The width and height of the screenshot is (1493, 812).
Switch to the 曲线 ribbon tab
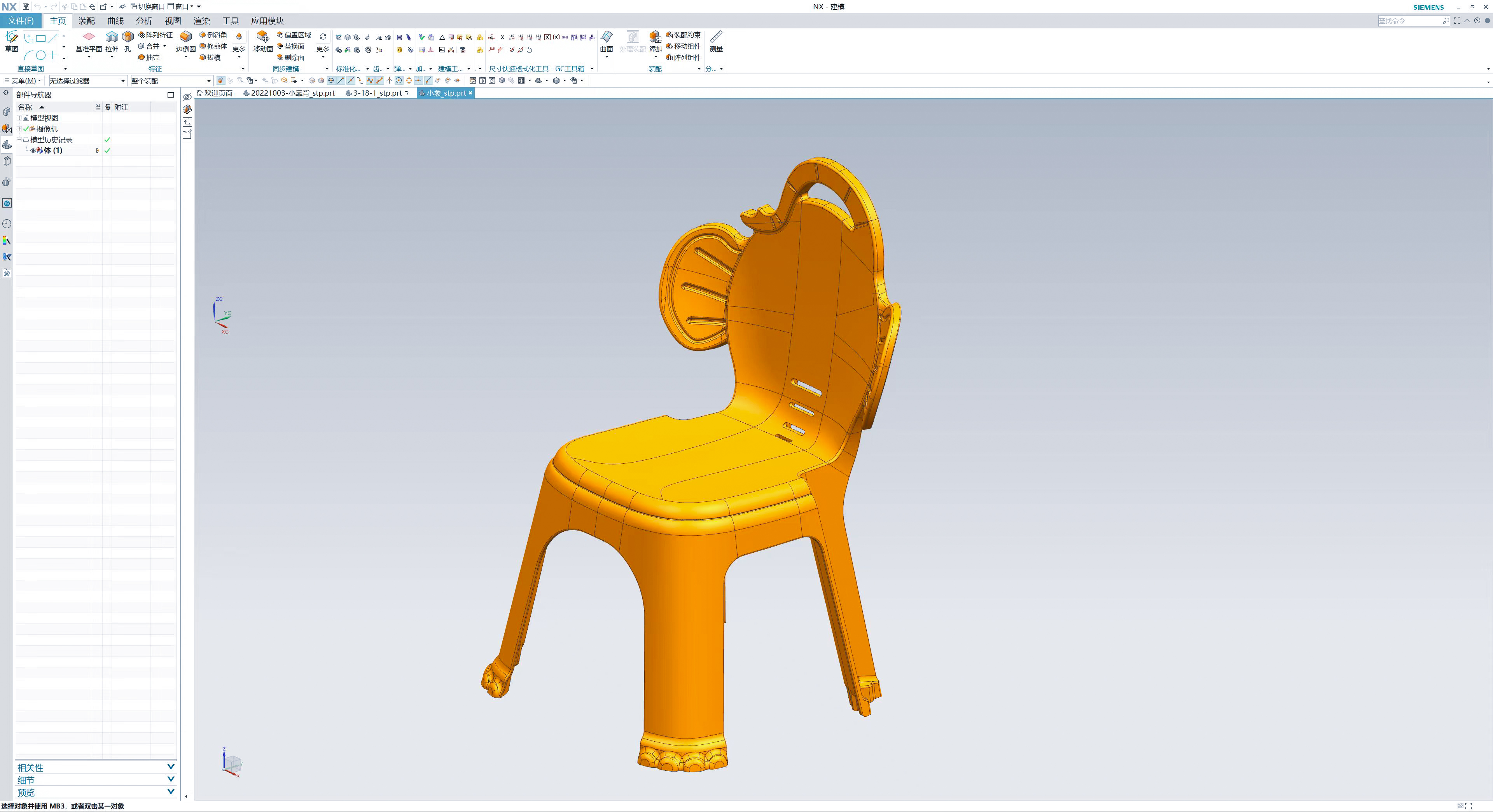[114, 20]
